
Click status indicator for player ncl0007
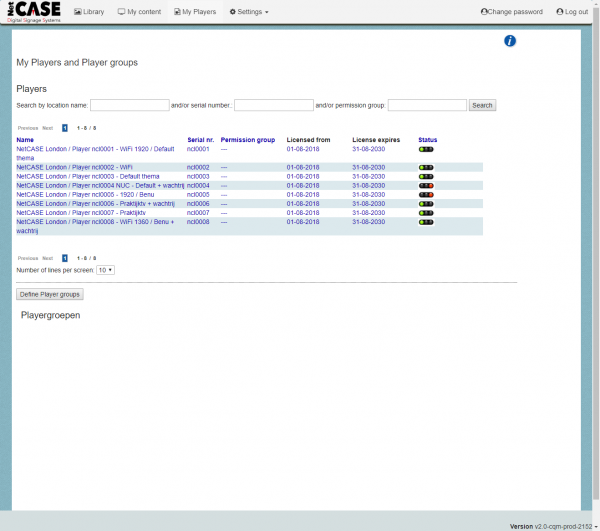coord(426,213)
